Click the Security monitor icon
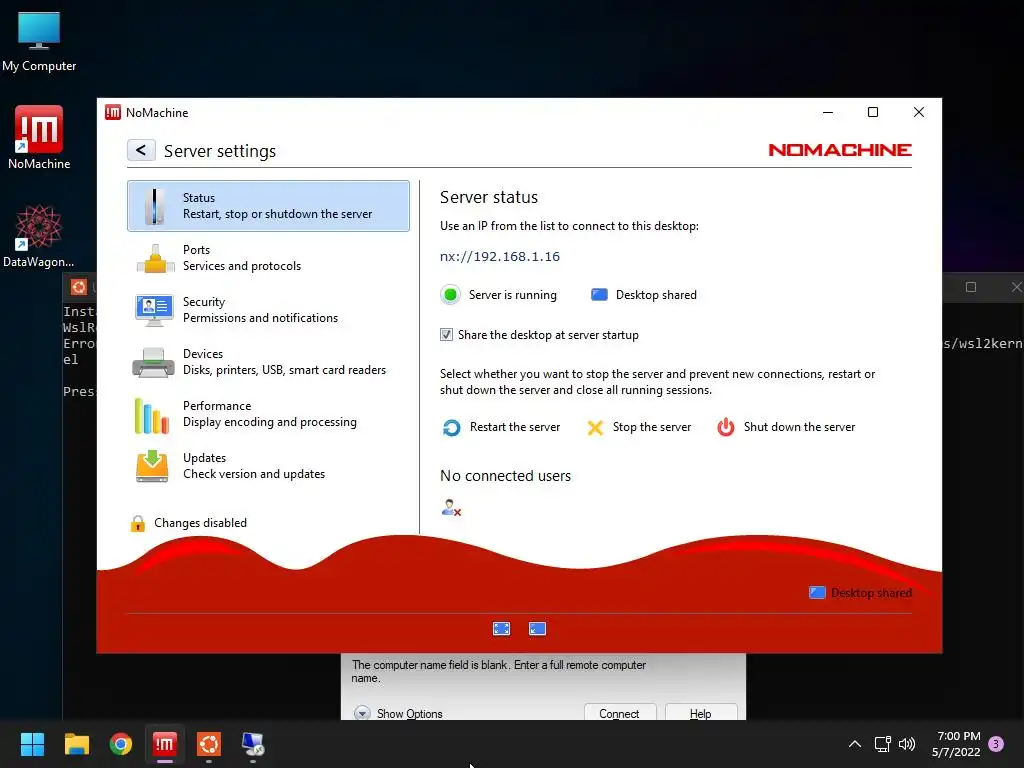This screenshot has height=768, width=1024. click(x=154, y=310)
